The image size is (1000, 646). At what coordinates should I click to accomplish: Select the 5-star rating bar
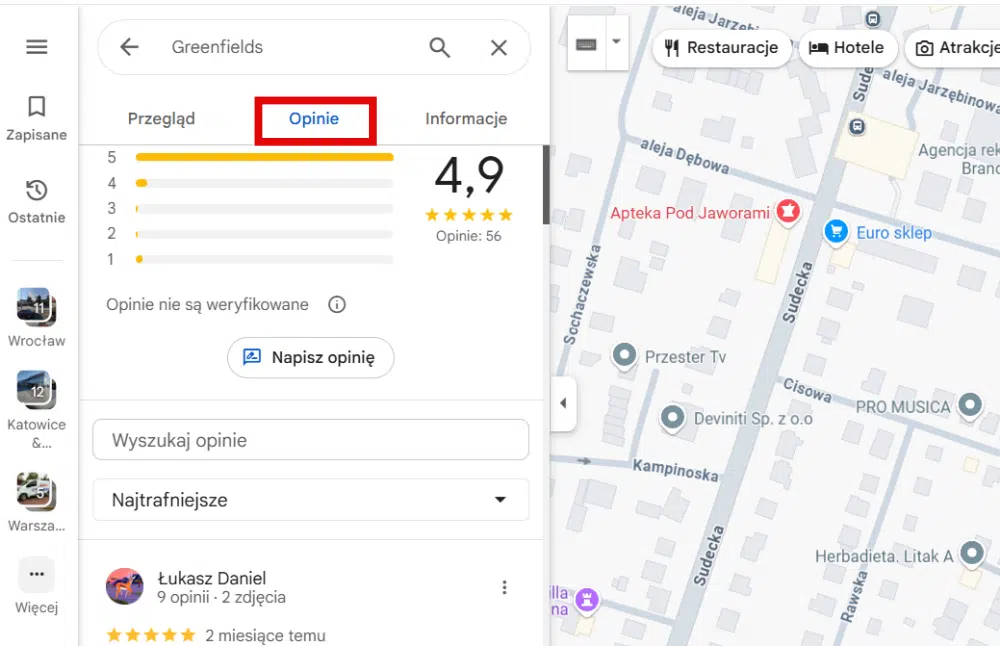[265, 157]
